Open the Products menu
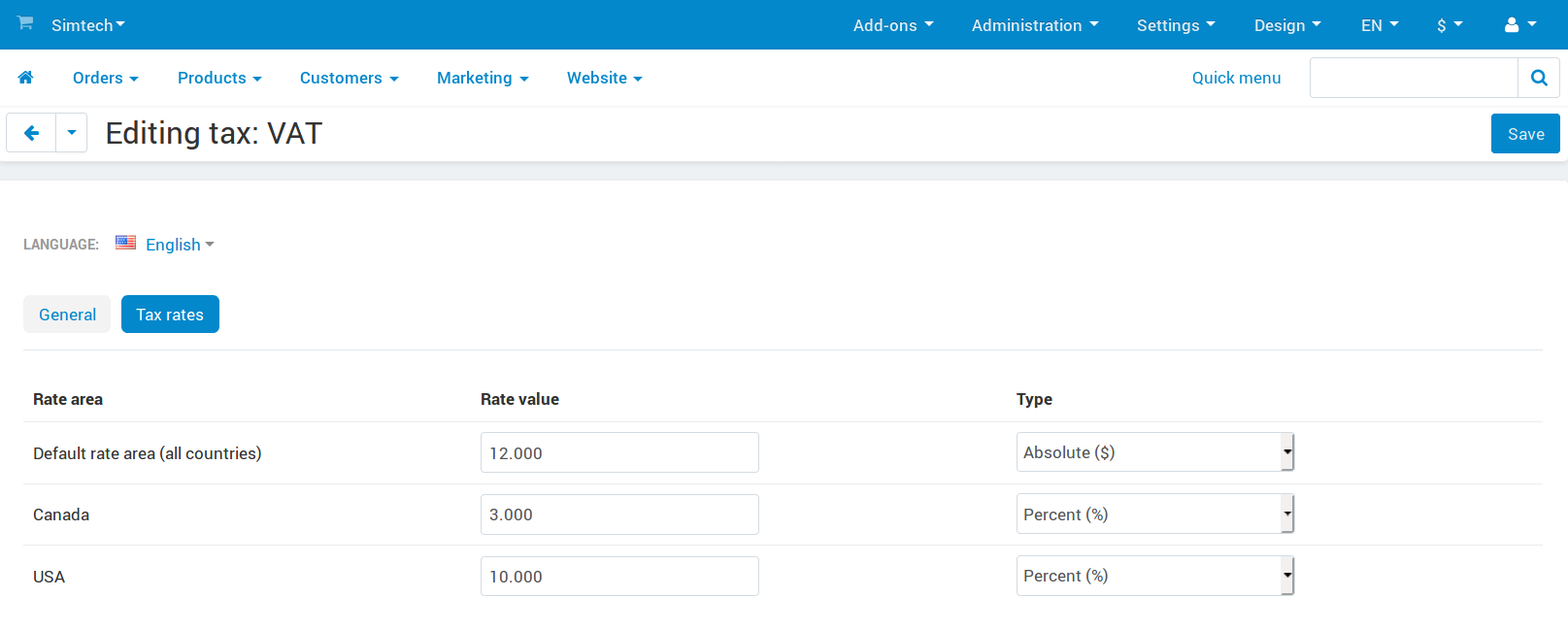Image resolution: width=1568 pixels, height=631 pixels. [x=219, y=78]
